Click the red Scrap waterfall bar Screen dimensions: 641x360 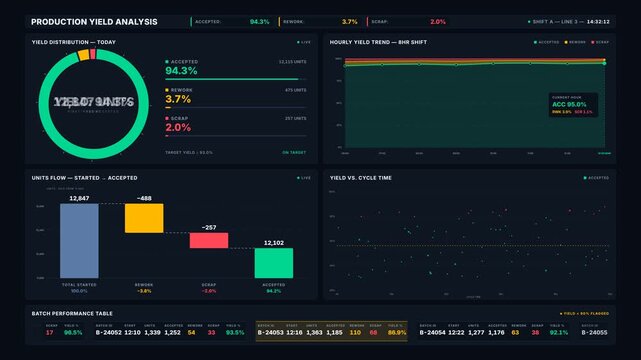click(209, 240)
